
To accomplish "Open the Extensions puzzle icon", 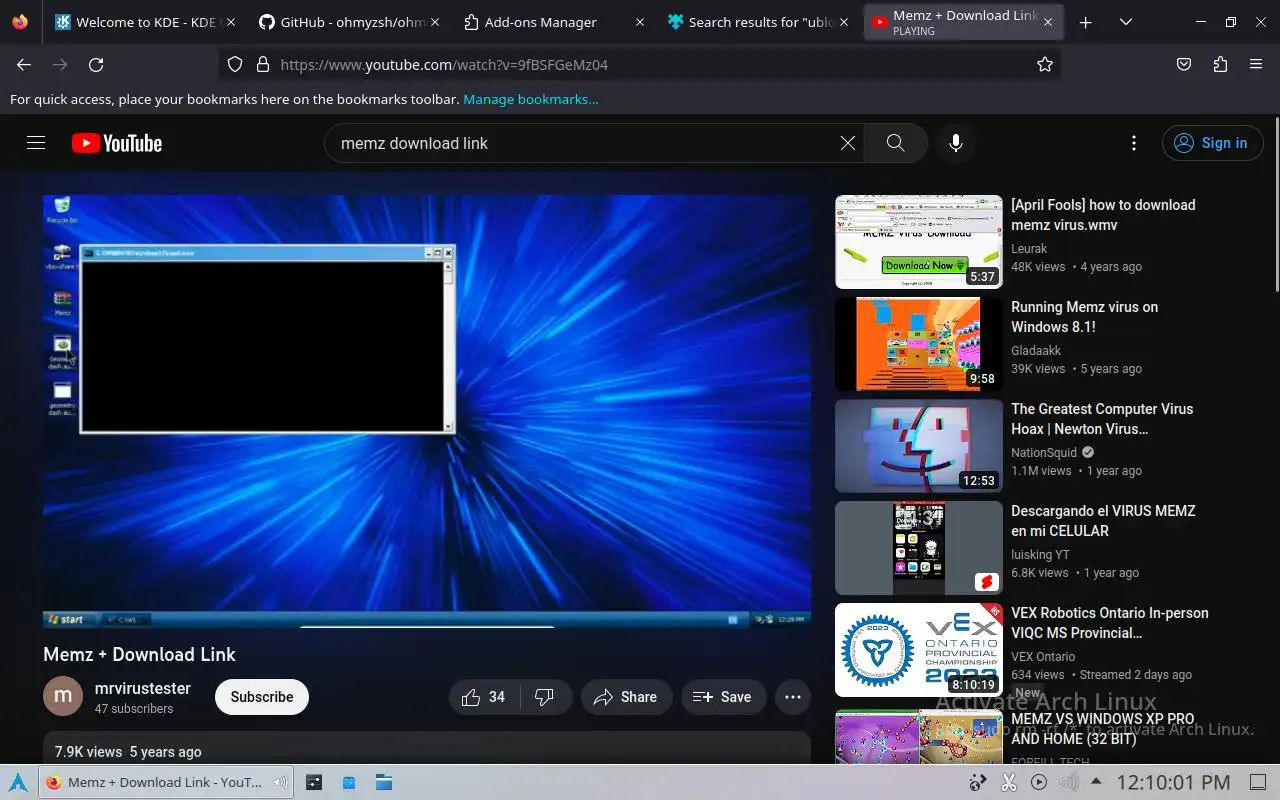I will point(1220,64).
